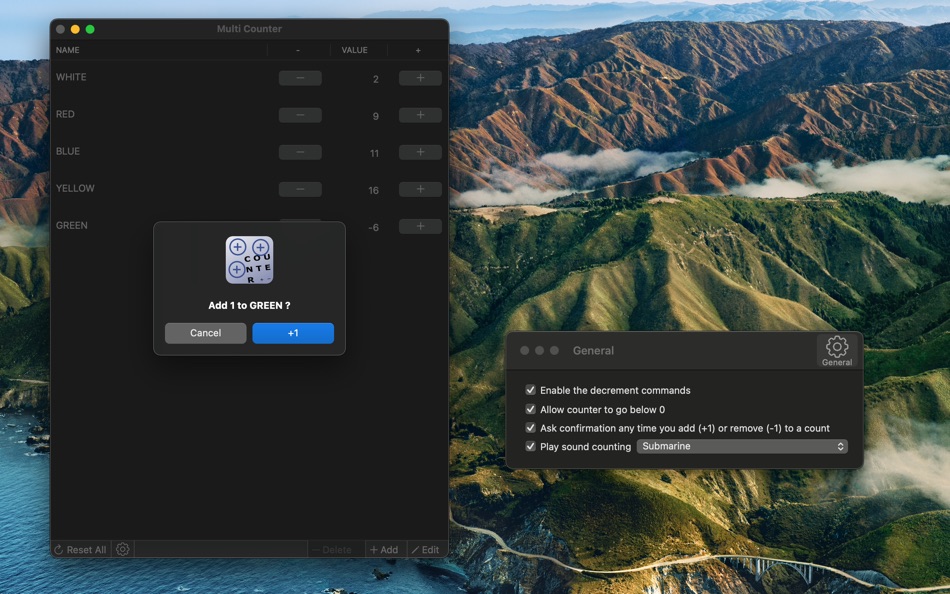Decrement the BLUE counter
Screen dimensions: 950x594
[300, 152]
